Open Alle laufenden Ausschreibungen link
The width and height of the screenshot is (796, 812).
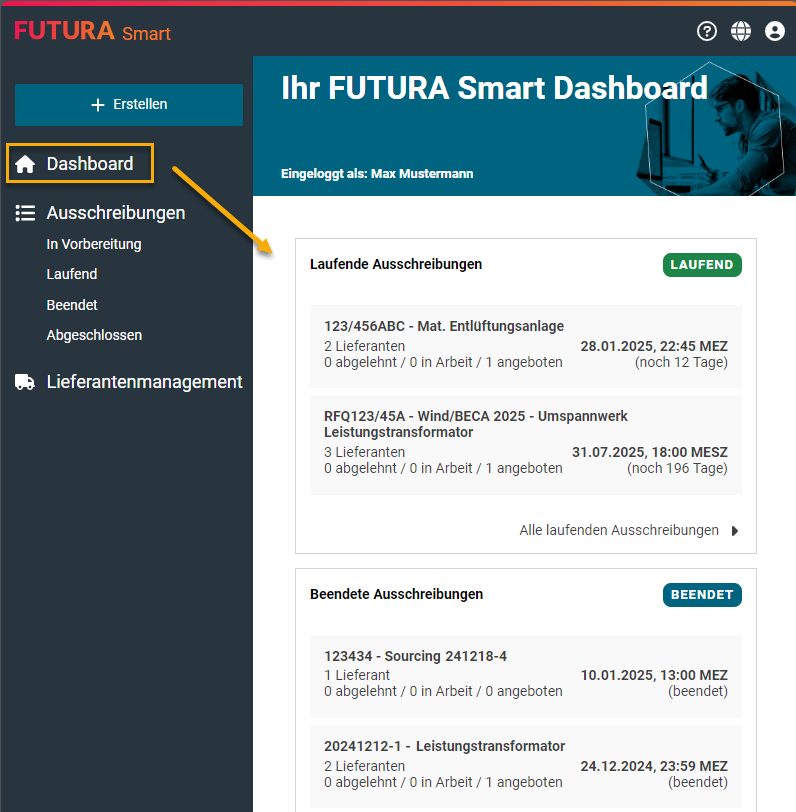point(619,530)
